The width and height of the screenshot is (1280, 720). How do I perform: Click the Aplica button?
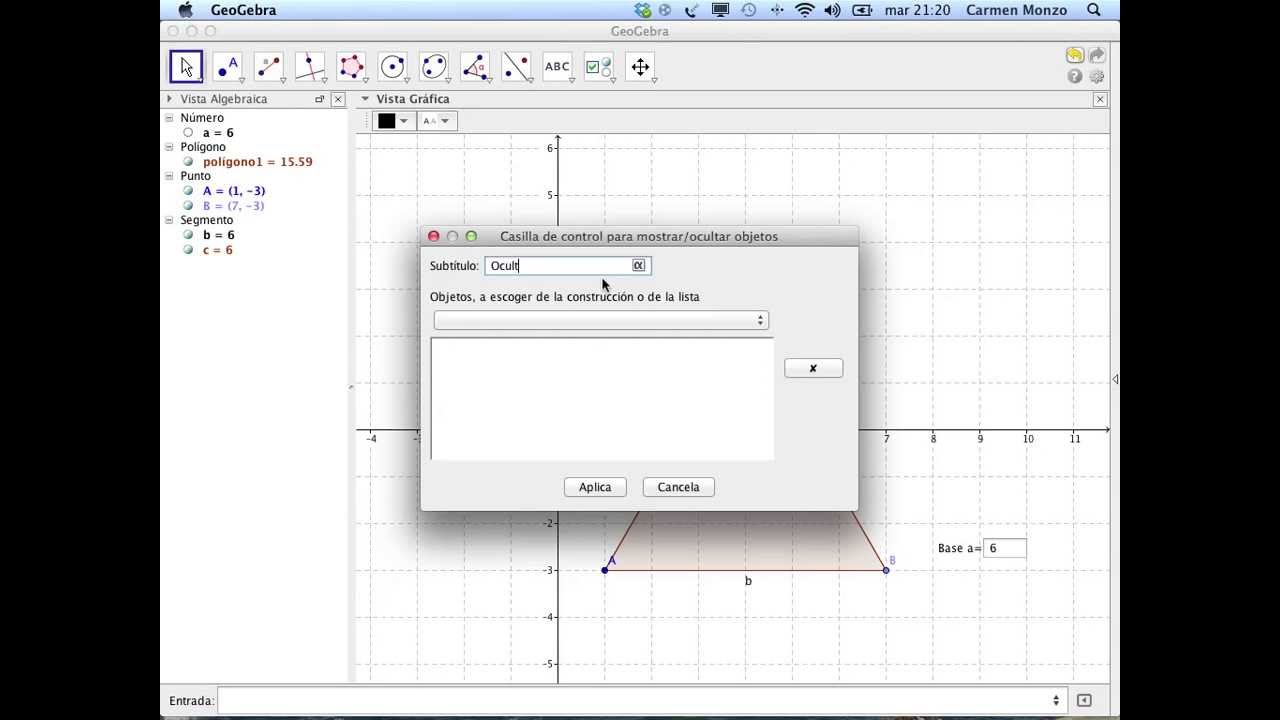(595, 487)
